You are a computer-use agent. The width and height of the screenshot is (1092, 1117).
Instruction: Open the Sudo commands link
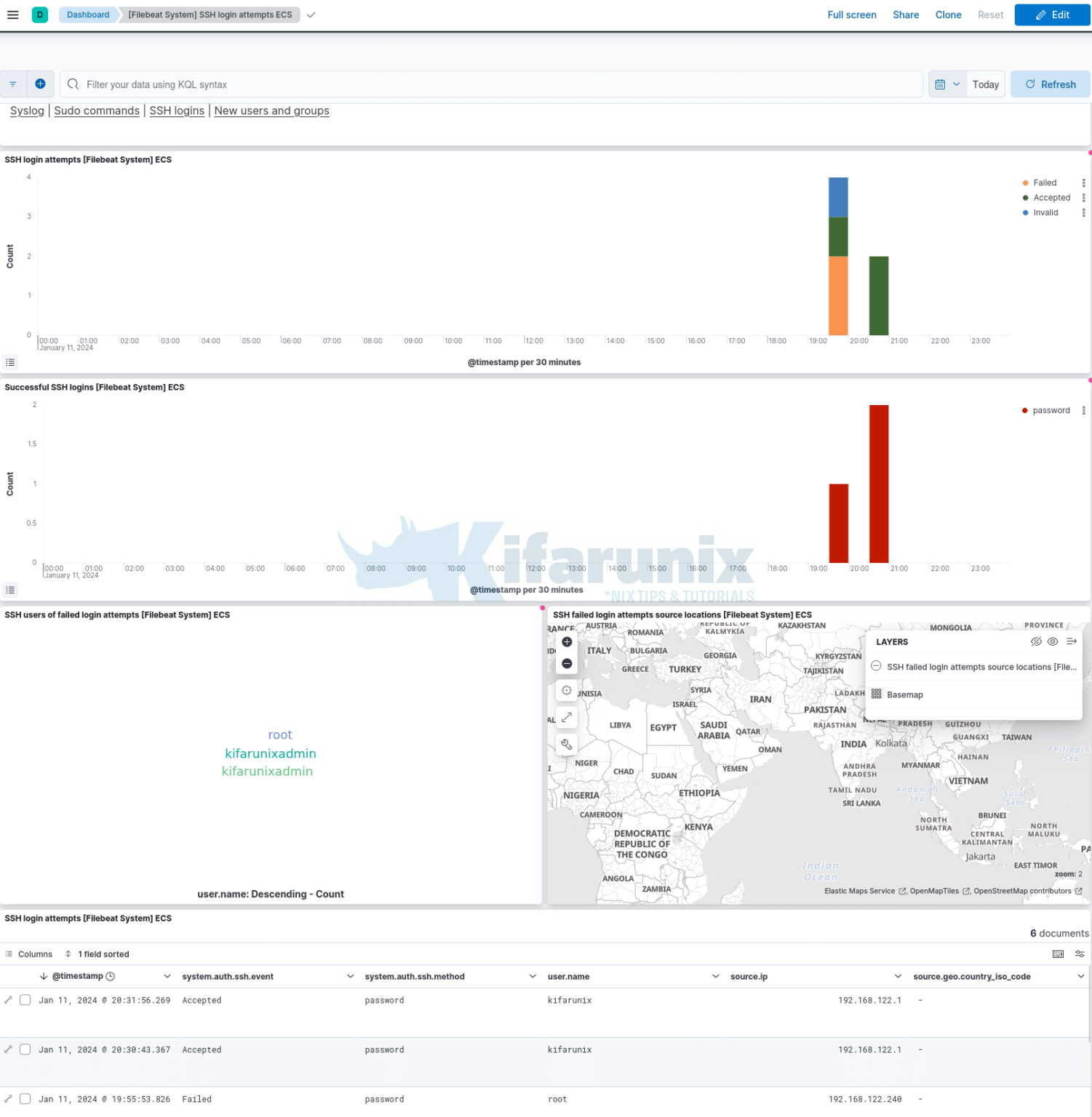tap(96, 111)
